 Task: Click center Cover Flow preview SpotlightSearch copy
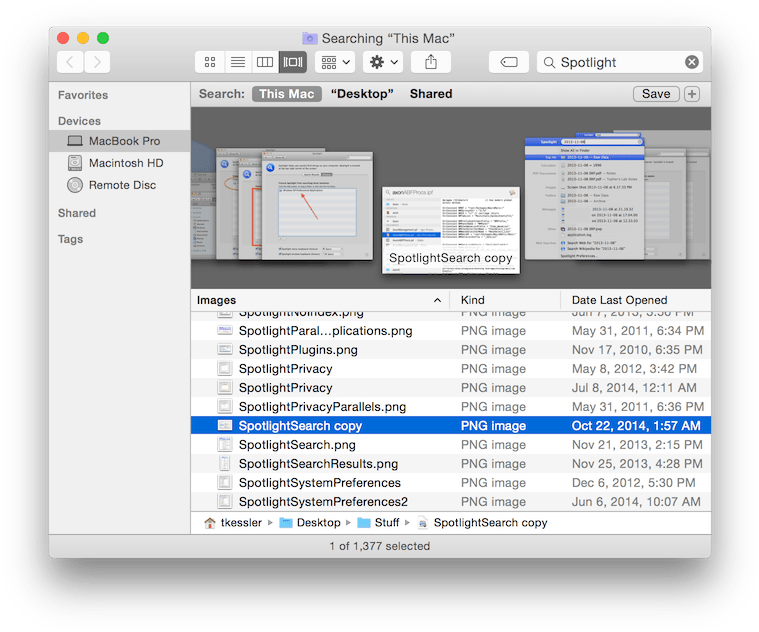pyautogui.click(x=451, y=230)
